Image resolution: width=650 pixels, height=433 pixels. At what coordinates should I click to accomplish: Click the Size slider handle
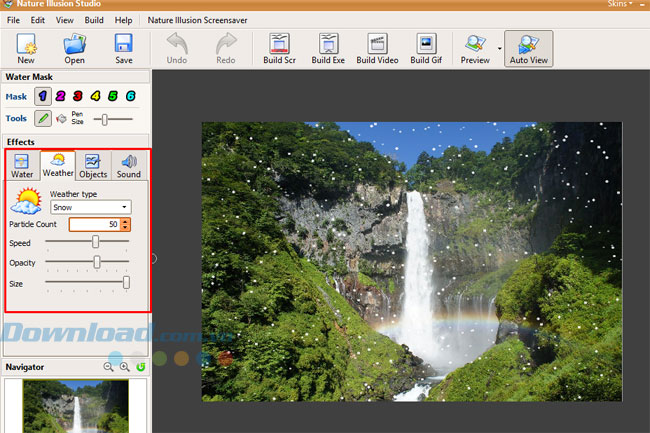[126, 283]
